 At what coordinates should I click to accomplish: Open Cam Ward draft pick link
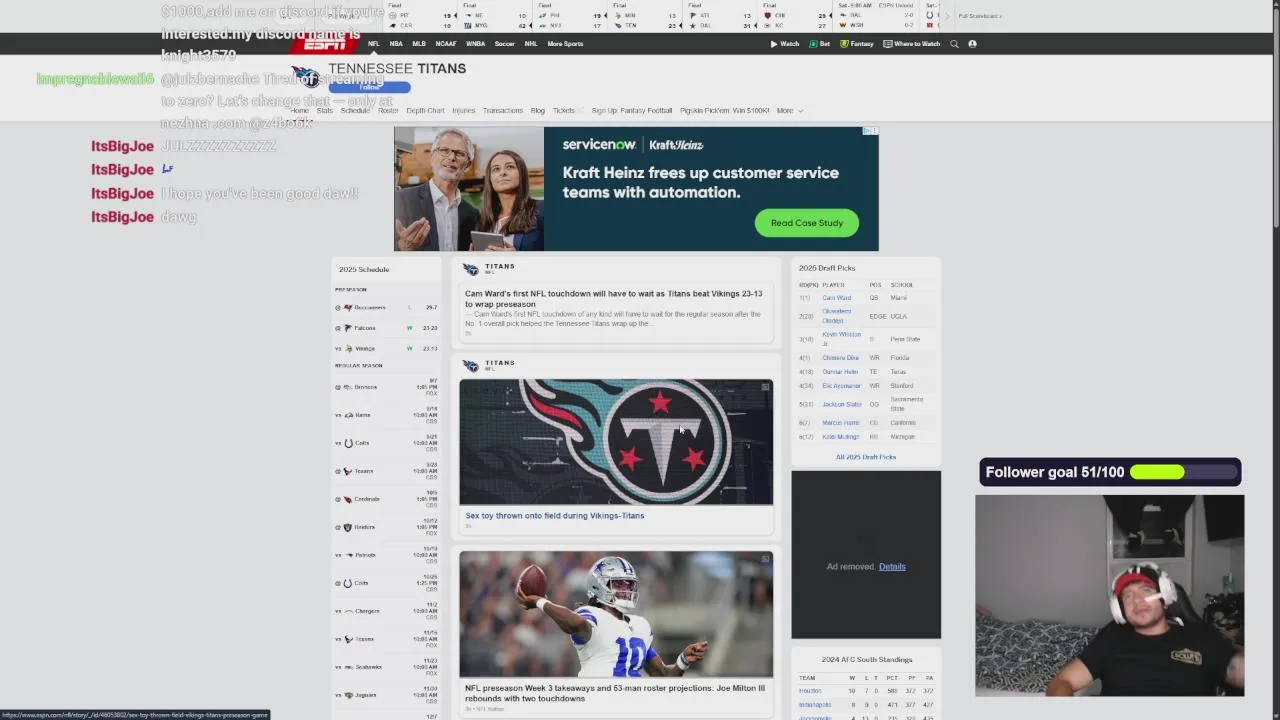(837, 298)
